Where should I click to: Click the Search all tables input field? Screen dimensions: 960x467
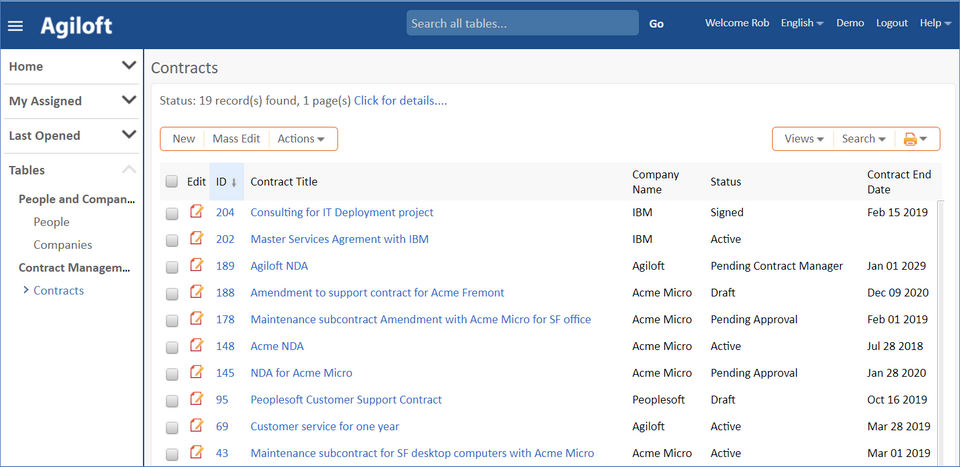pyautogui.click(x=522, y=23)
